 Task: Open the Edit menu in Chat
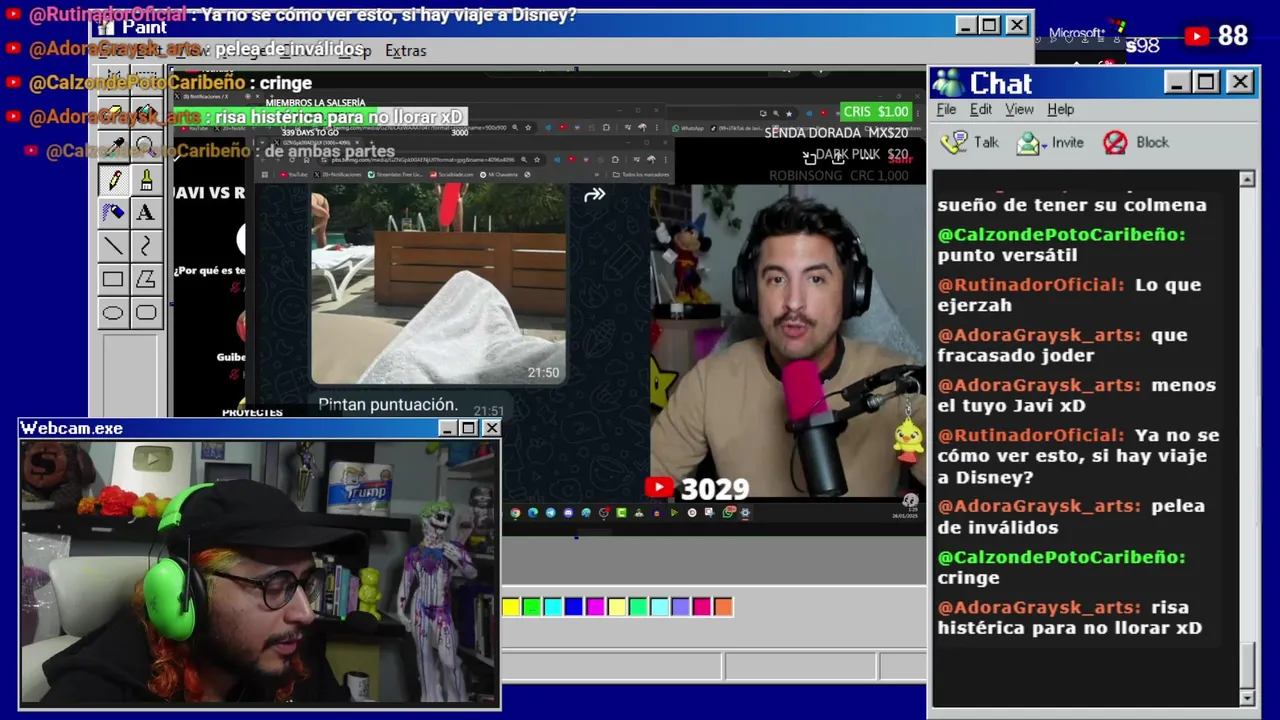pyautogui.click(x=981, y=109)
